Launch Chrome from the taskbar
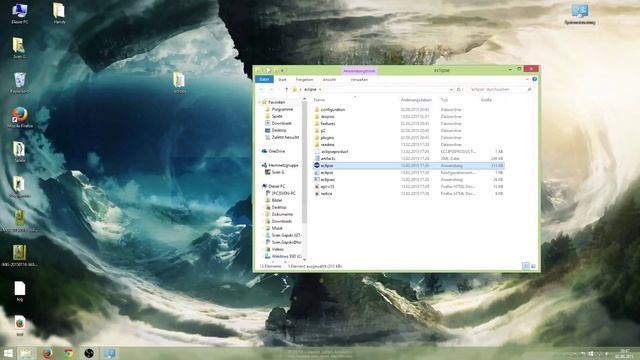 68,353
